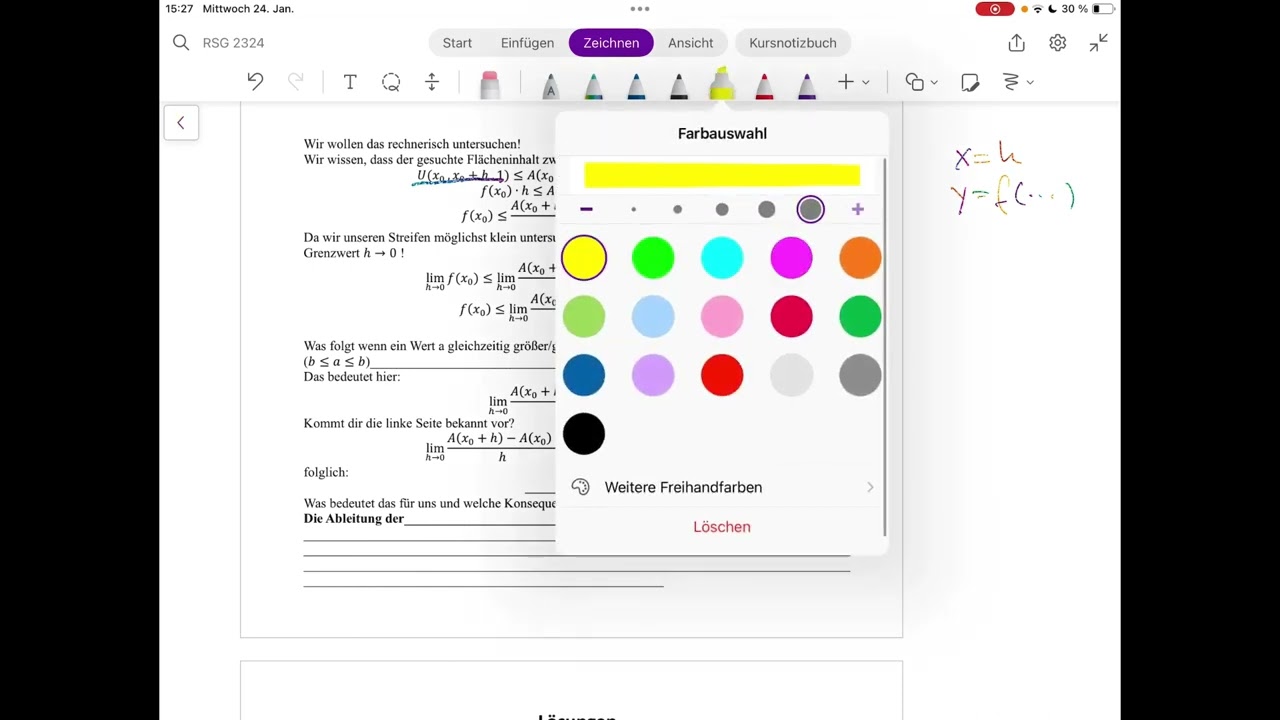Choose the smallest stroke thickness dot
1280x720 pixels.
tap(634, 209)
